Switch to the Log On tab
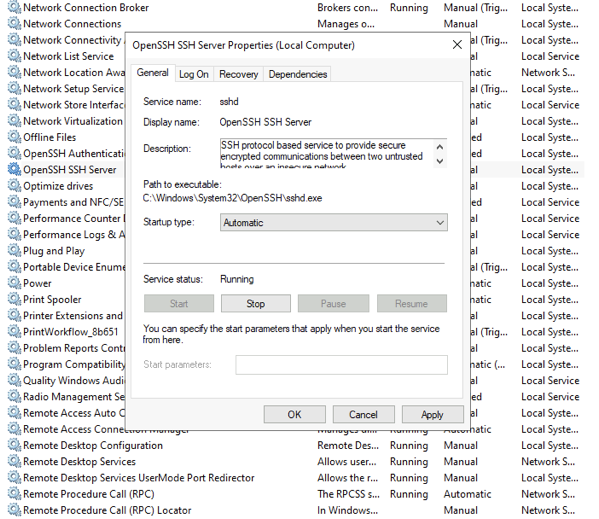Viewport: 599px width, 519px height. coord(194,74)
